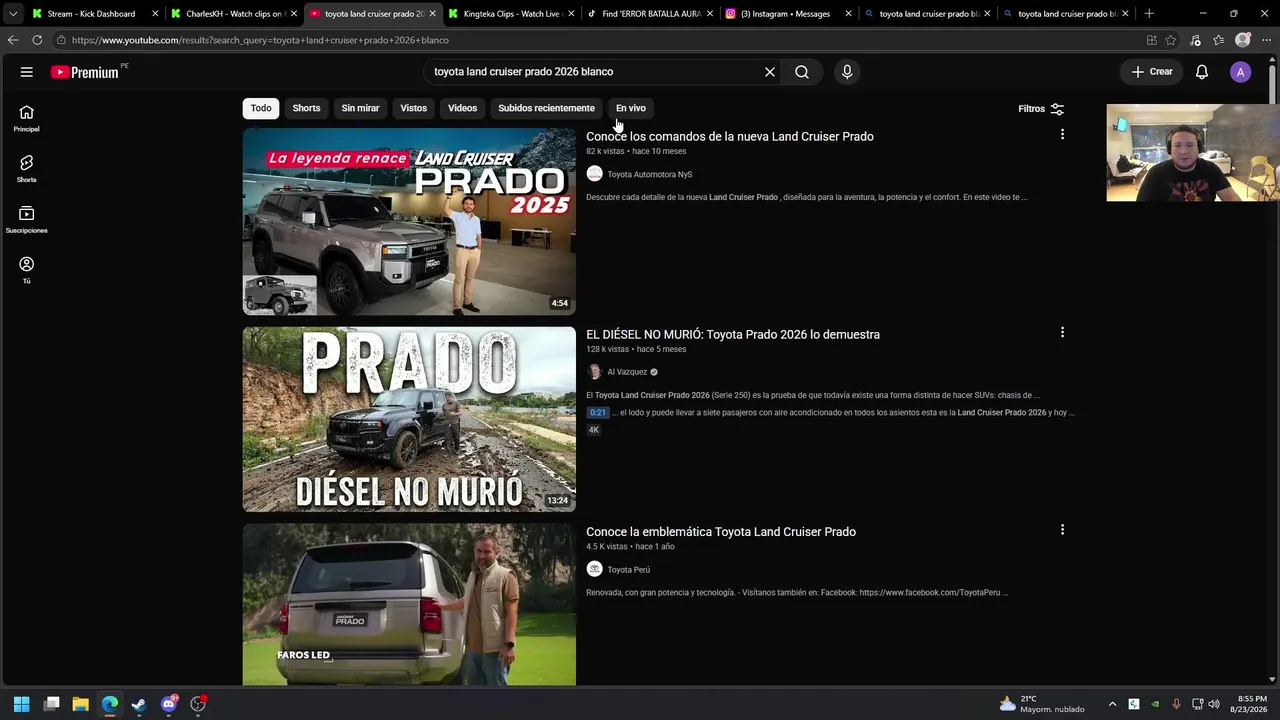This screenshot has height=720, width=1280.
Task: Open Suscripciones in the sidebar
Action: 27,220
